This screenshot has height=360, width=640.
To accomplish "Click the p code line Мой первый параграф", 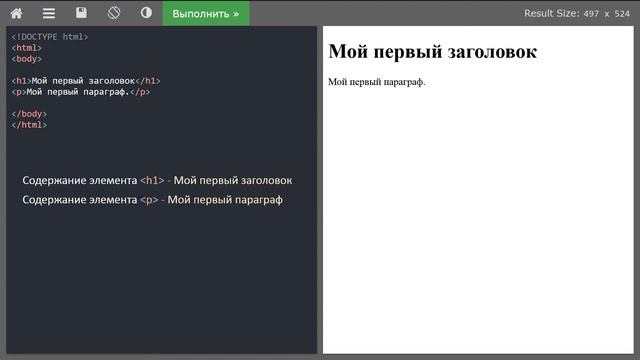I will pyautogui.click(x=81, y=92).
